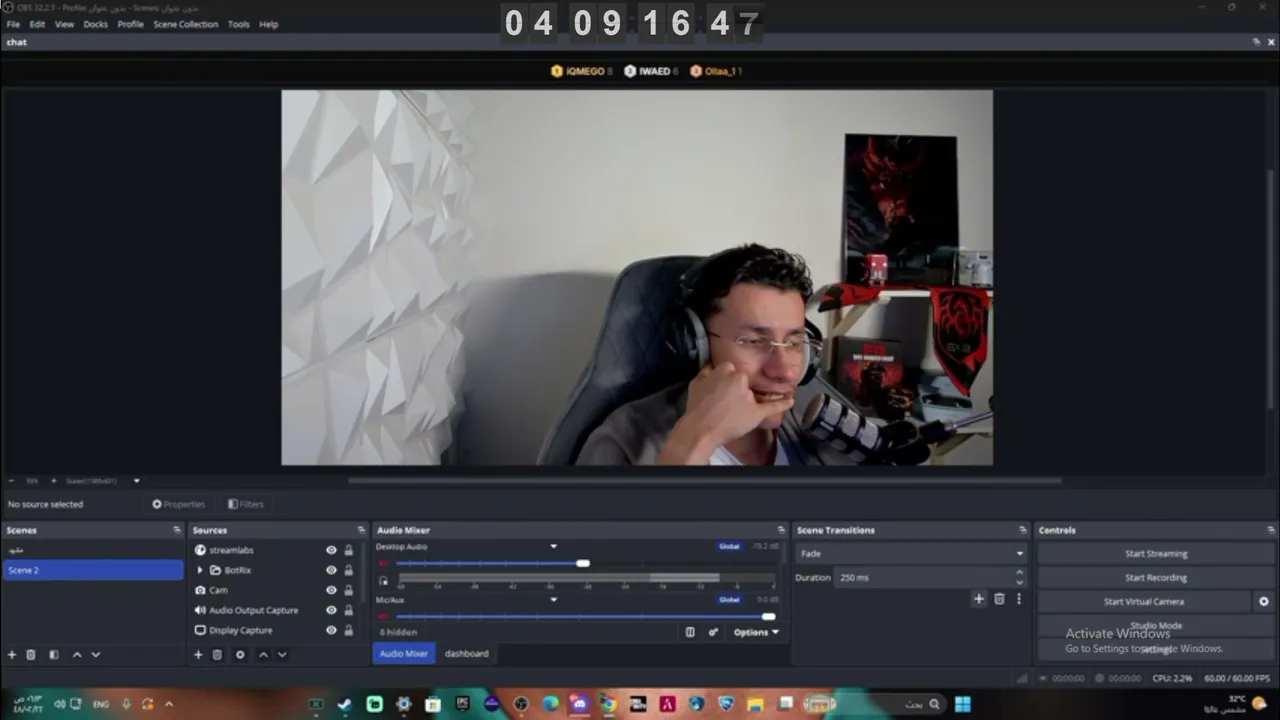Viewport: 1280px width, 720px height.
Task: Toggle vertical mixer layout icon
Action: pyautogui.click(x=690, y=632)
